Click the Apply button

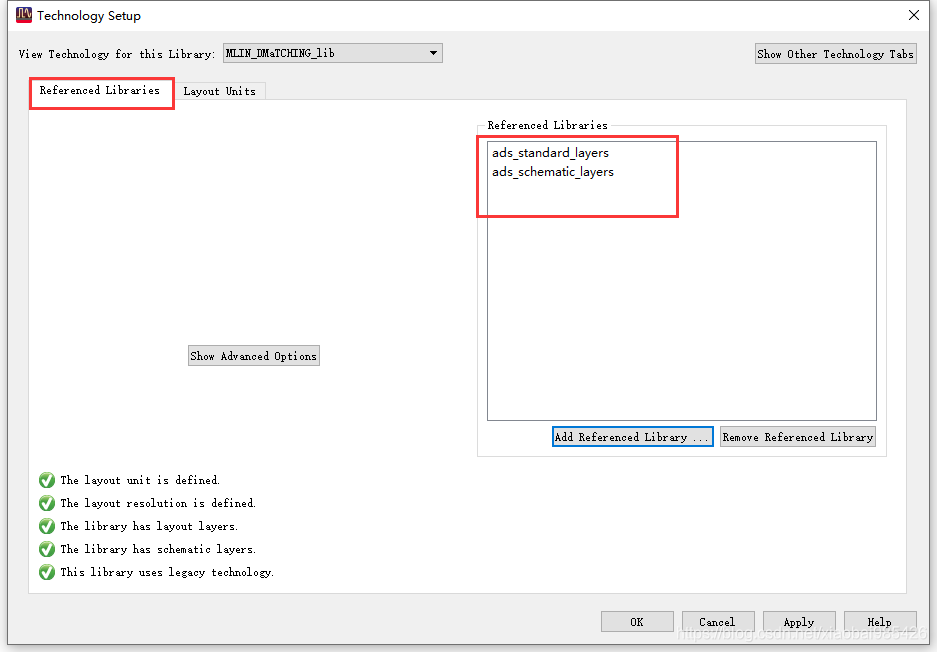pos(799,622)
